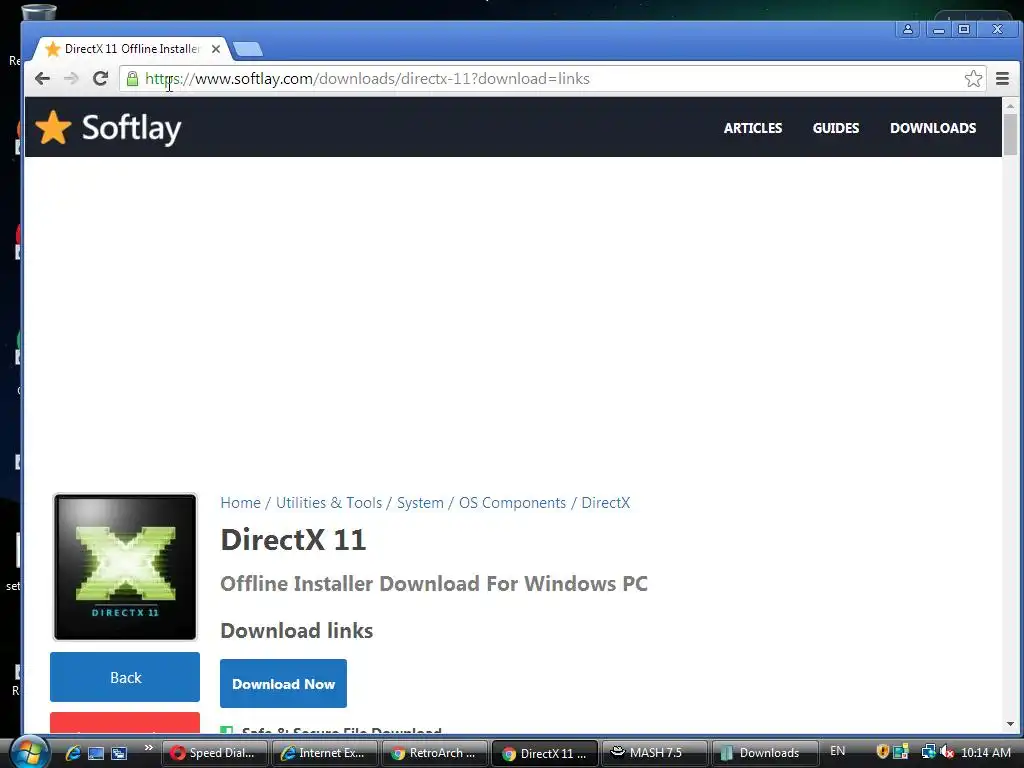Viewport: 1024px width, 768px height.
Task: Reload the page with refresh icon
Action: tap(100, 79)
